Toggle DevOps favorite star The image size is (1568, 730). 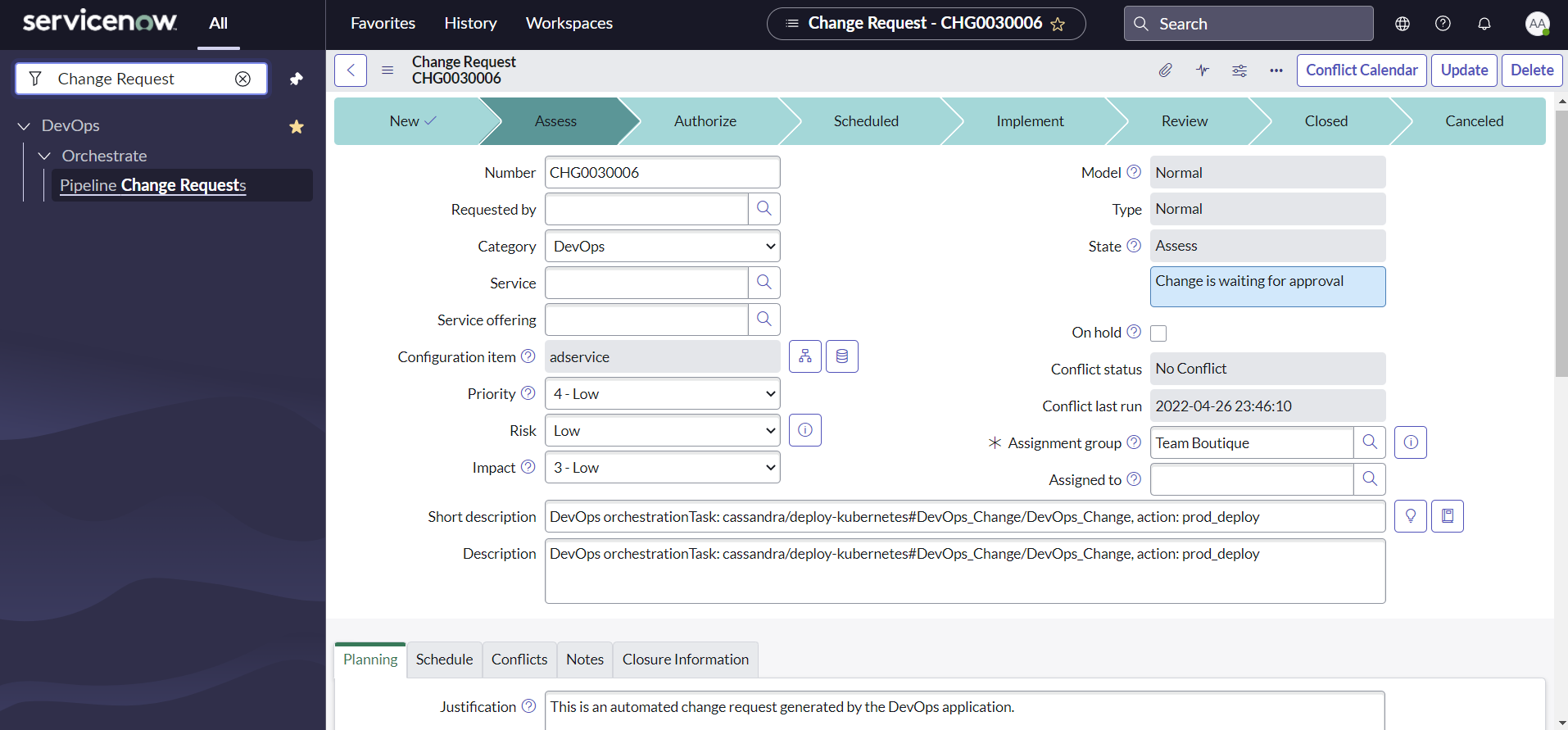tap(297, 126)
